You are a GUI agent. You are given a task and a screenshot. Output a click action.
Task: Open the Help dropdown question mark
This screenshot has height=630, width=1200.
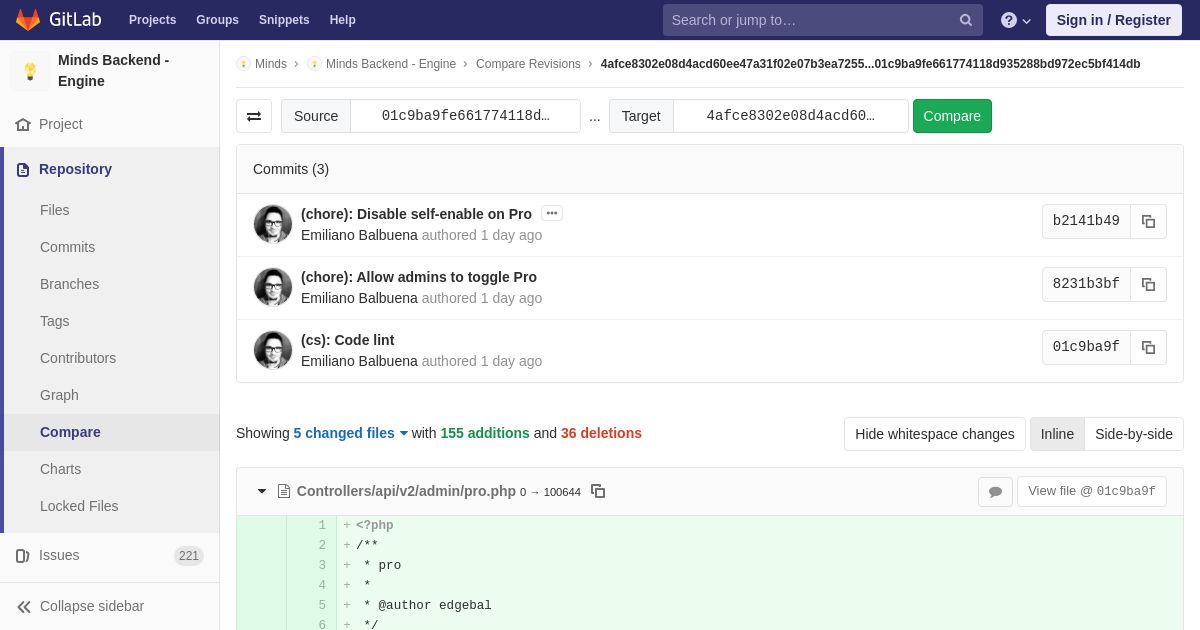(x=1015, y=20)
